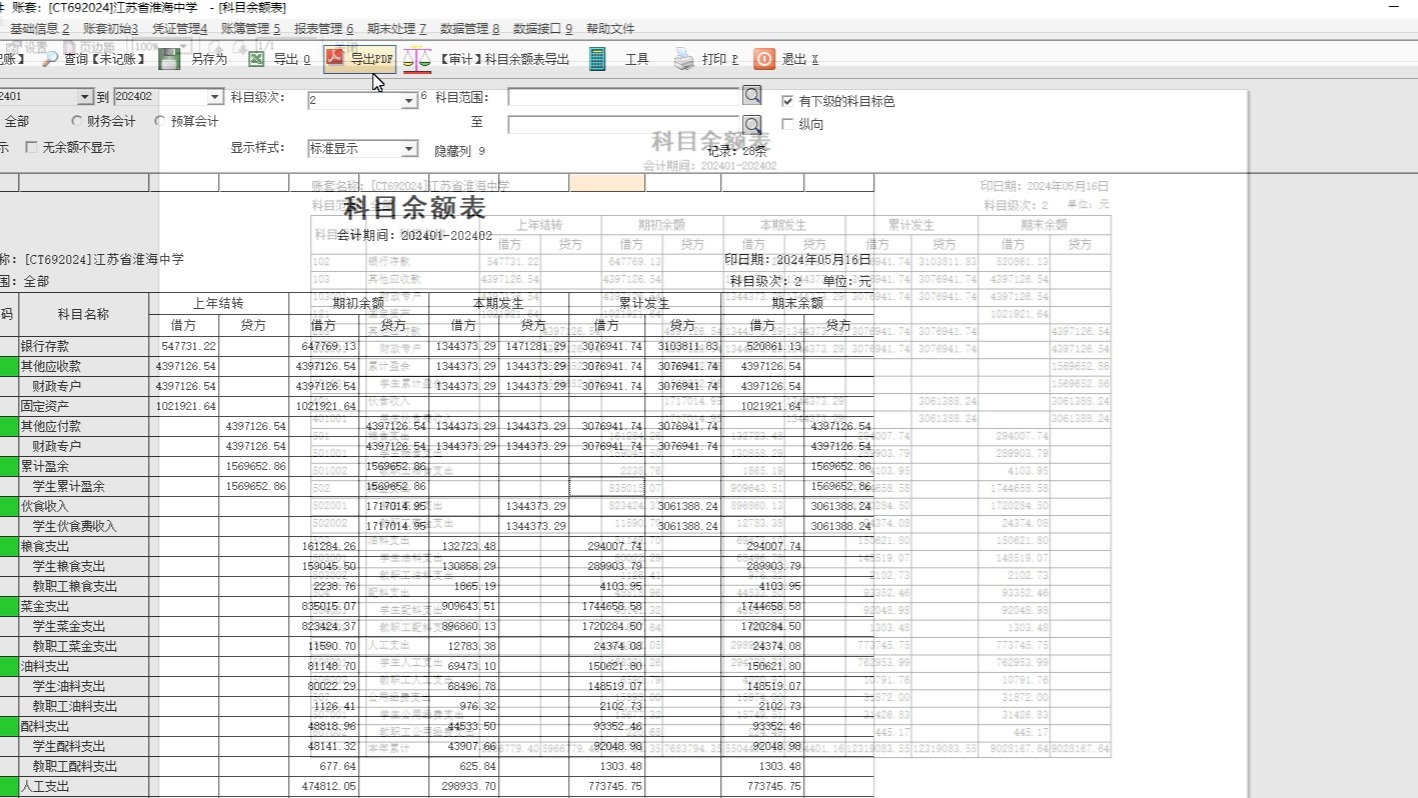Click the printer 打印 icon
The width and height of the screenshot is (1418, 798).
point(684,60)
